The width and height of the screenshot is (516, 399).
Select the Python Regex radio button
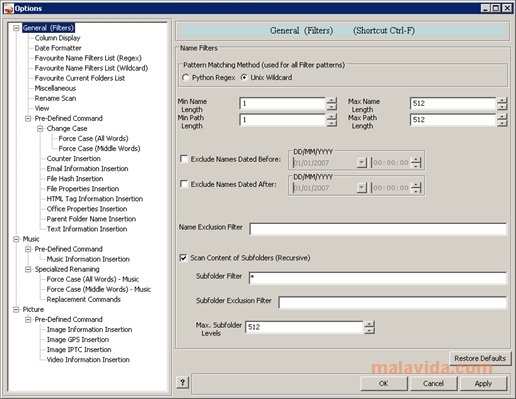click(185, 78)
